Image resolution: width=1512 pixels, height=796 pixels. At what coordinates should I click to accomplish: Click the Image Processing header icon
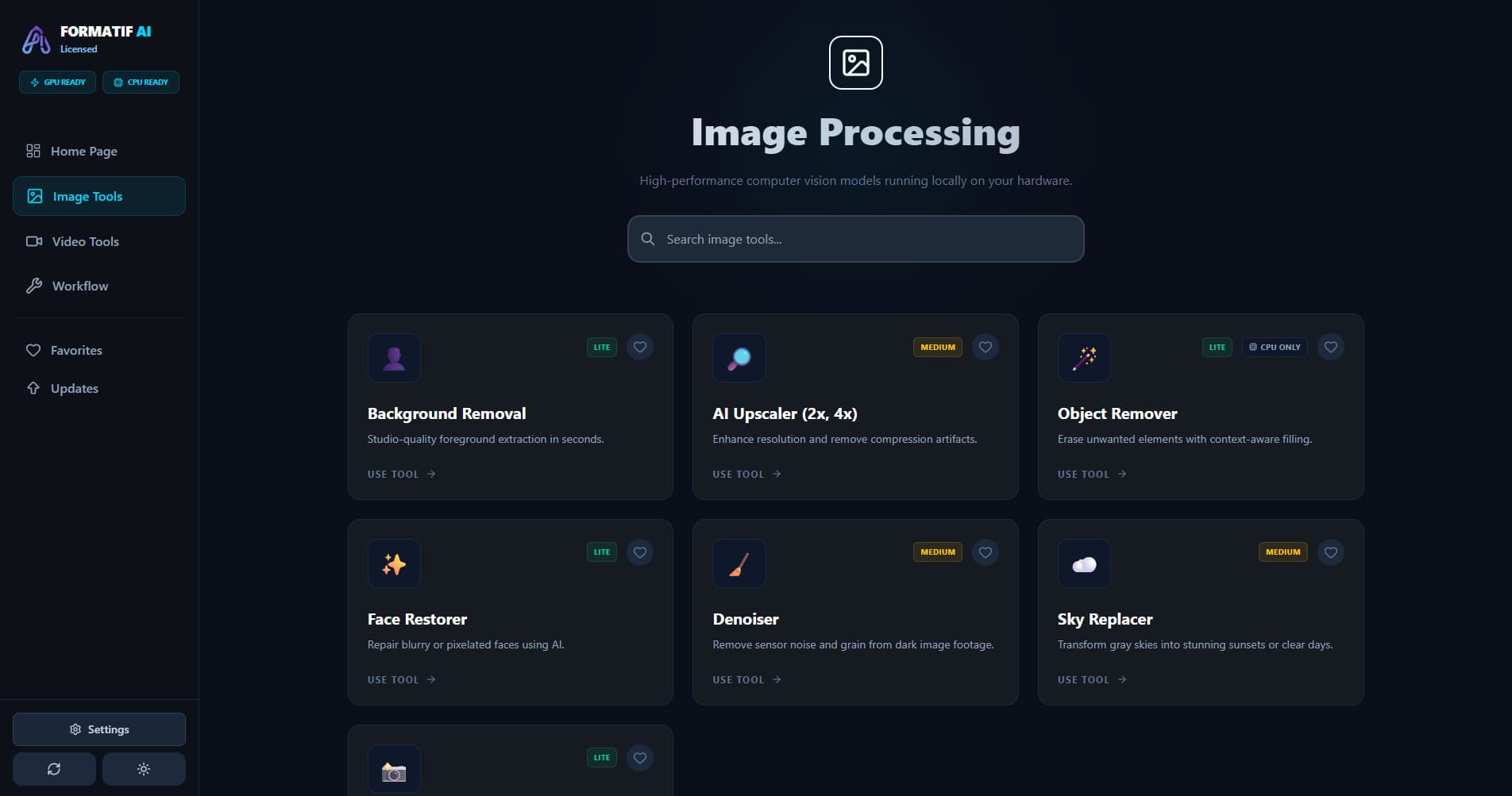(x=855, y=63)
